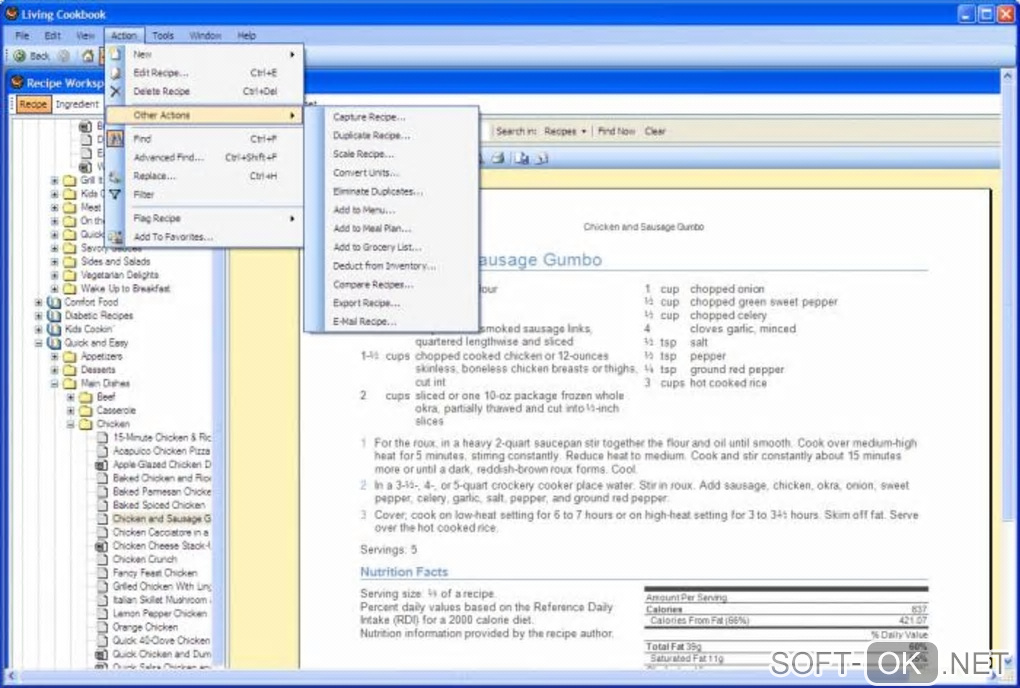
Task: Expand the Beef folder node
Action: pos(71,397)
